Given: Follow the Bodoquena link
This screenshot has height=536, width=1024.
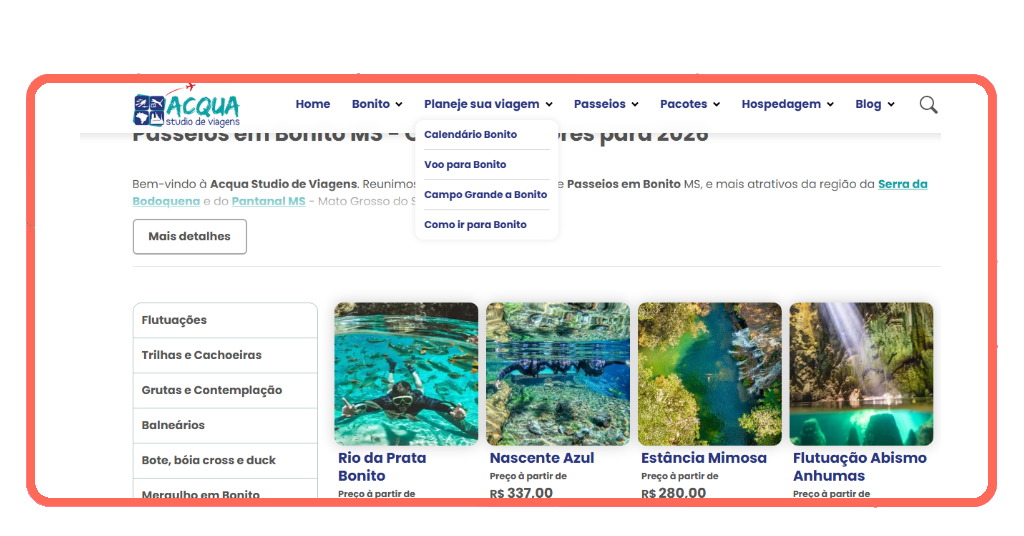Looking at the screenshot, I should [x=166, y=201].
